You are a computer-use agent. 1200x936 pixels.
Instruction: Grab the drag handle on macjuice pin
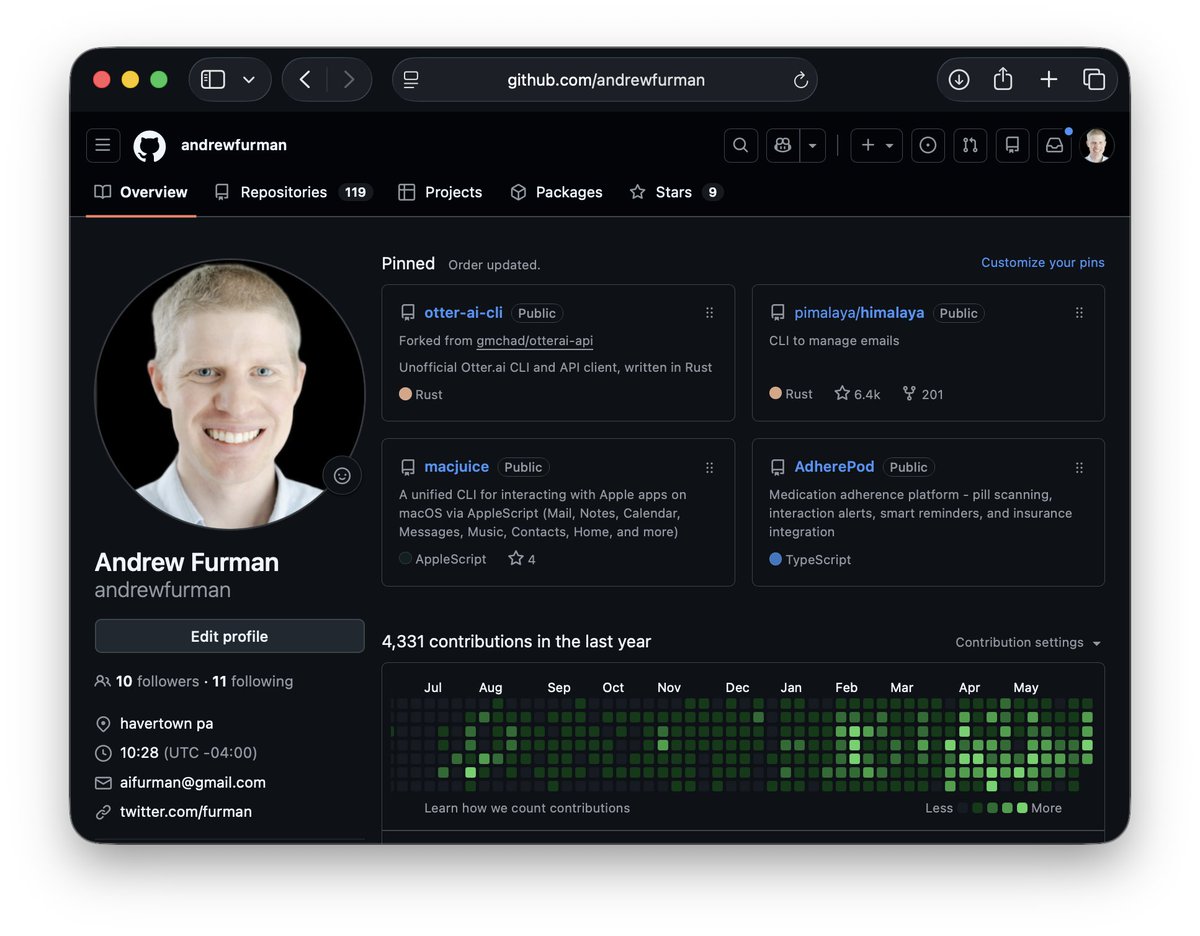point(709,467)
